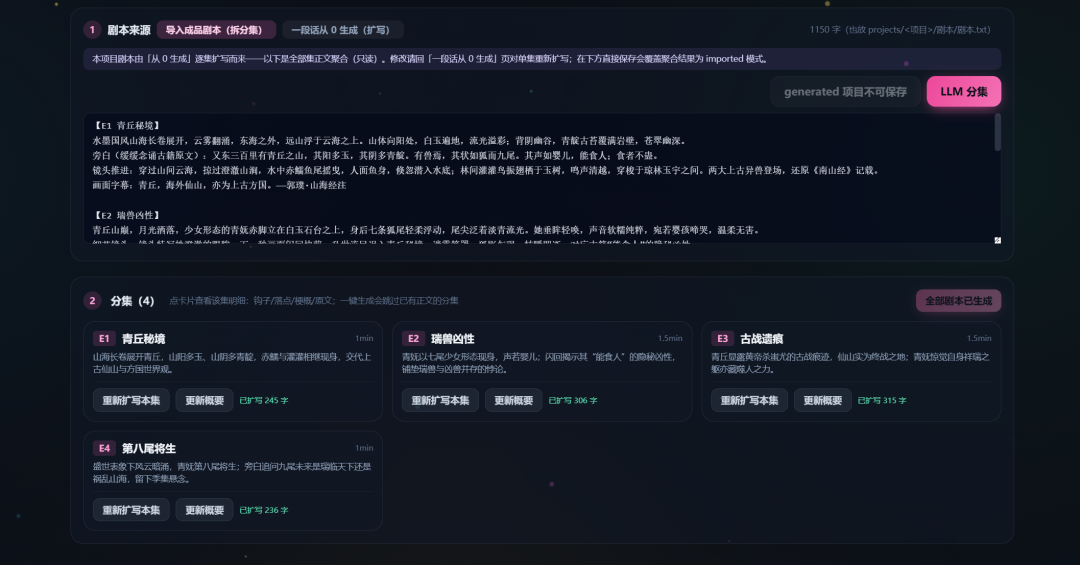
Task: Click the step 2 number badge
Action: pyautogui.click(x=92, y=300)
